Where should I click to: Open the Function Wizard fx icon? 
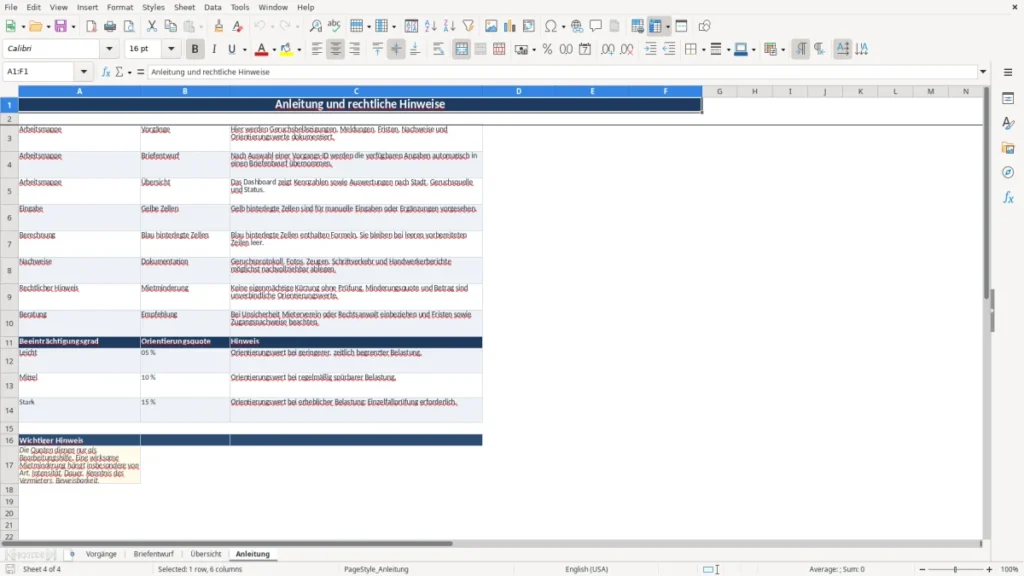[x=106, y=72]
